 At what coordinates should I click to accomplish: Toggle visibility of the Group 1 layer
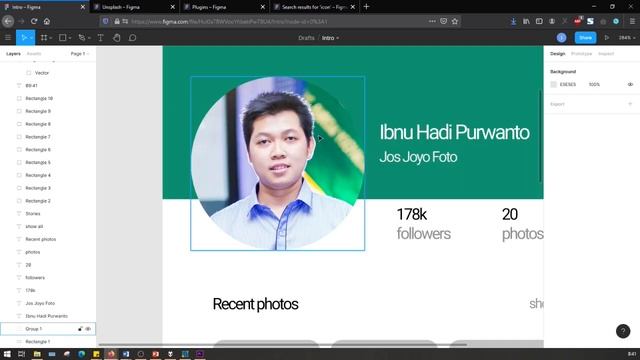coord(88,329)
